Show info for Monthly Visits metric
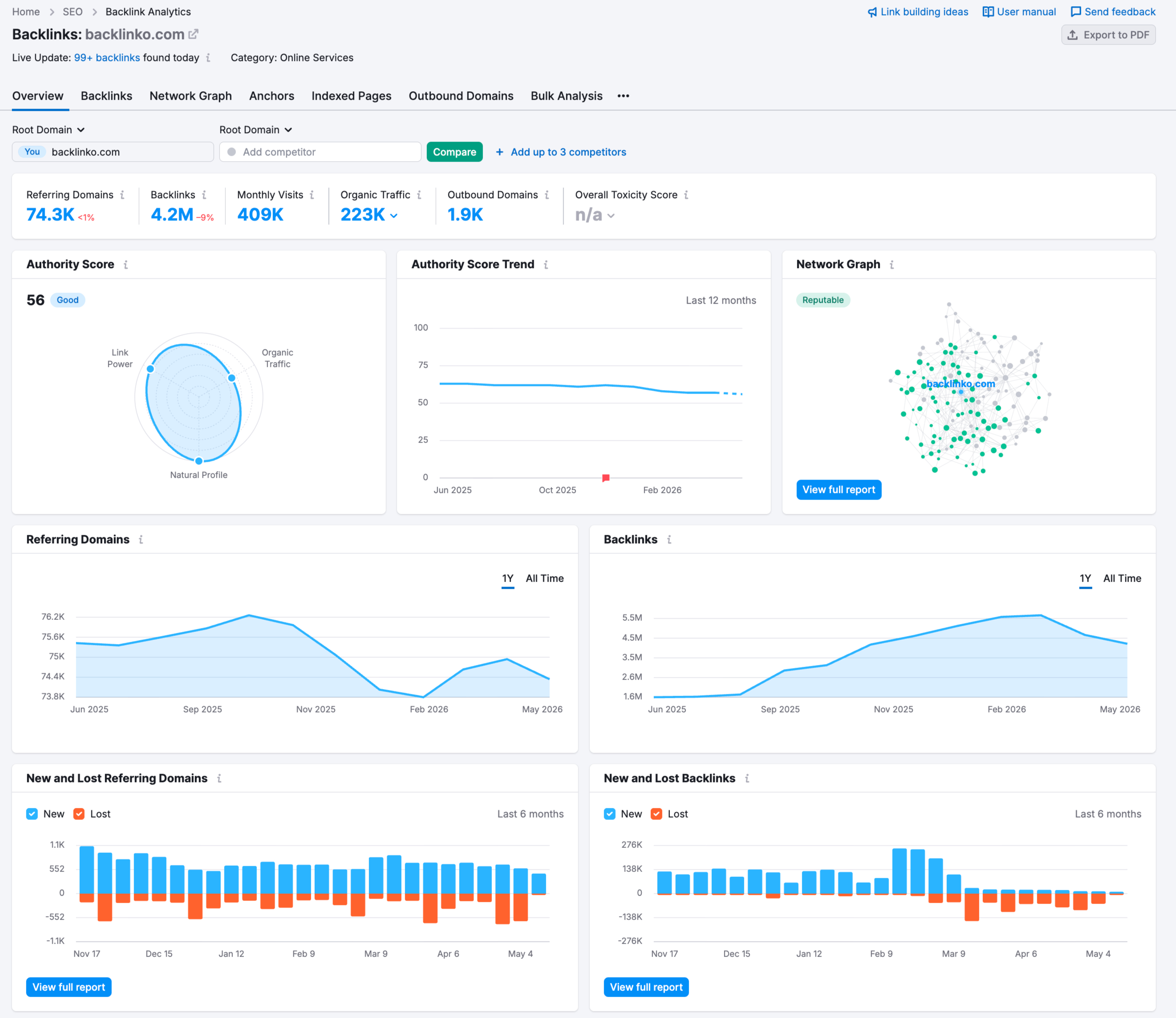 (312, 195)
